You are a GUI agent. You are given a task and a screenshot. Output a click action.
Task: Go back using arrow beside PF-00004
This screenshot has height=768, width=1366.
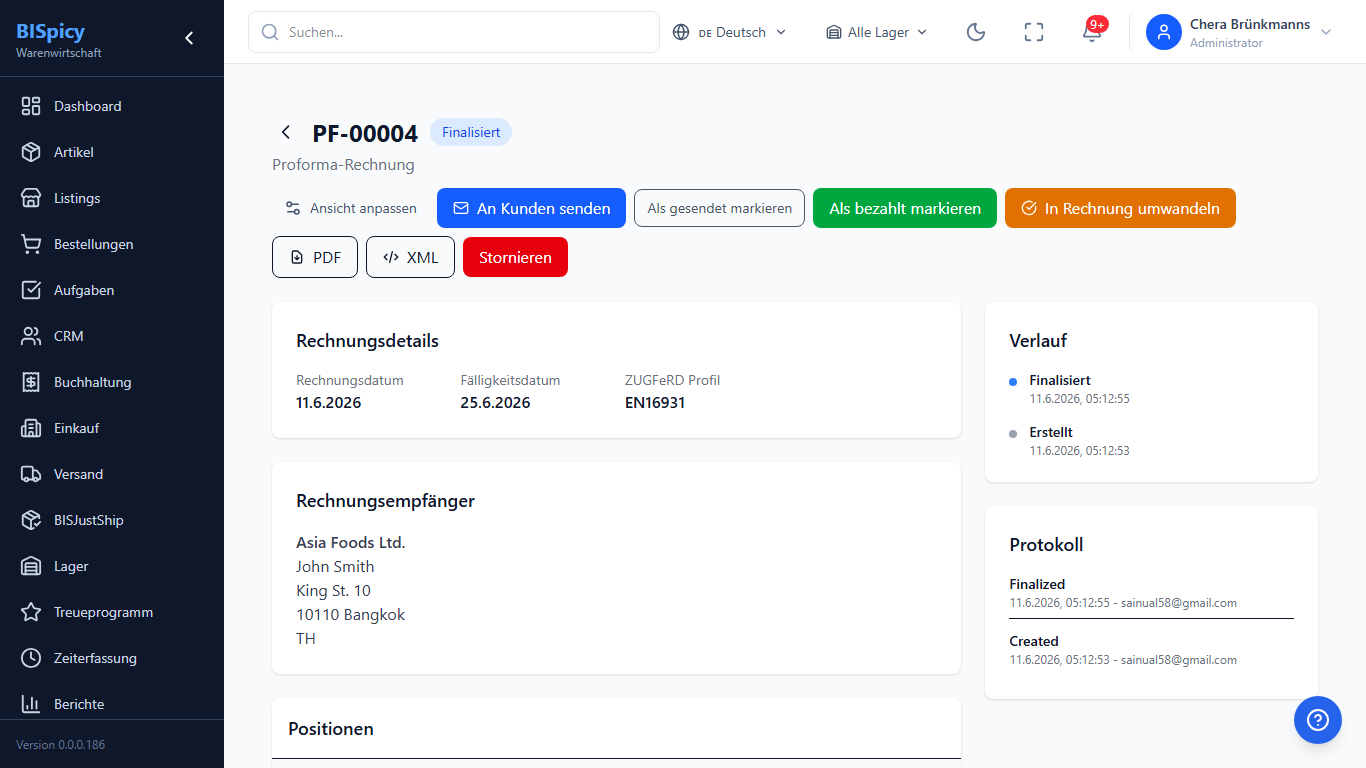pyautogui.click(x=286, y=132)
